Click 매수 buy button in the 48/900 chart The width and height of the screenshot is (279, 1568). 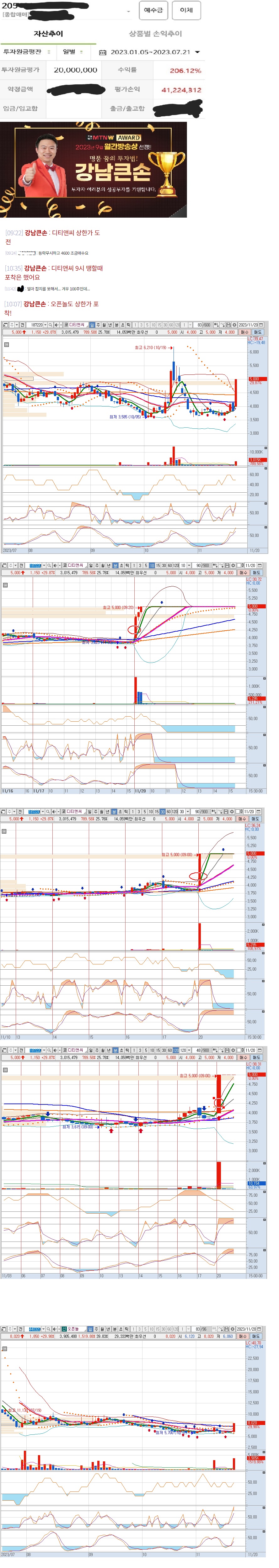[x=243, y=1057]
